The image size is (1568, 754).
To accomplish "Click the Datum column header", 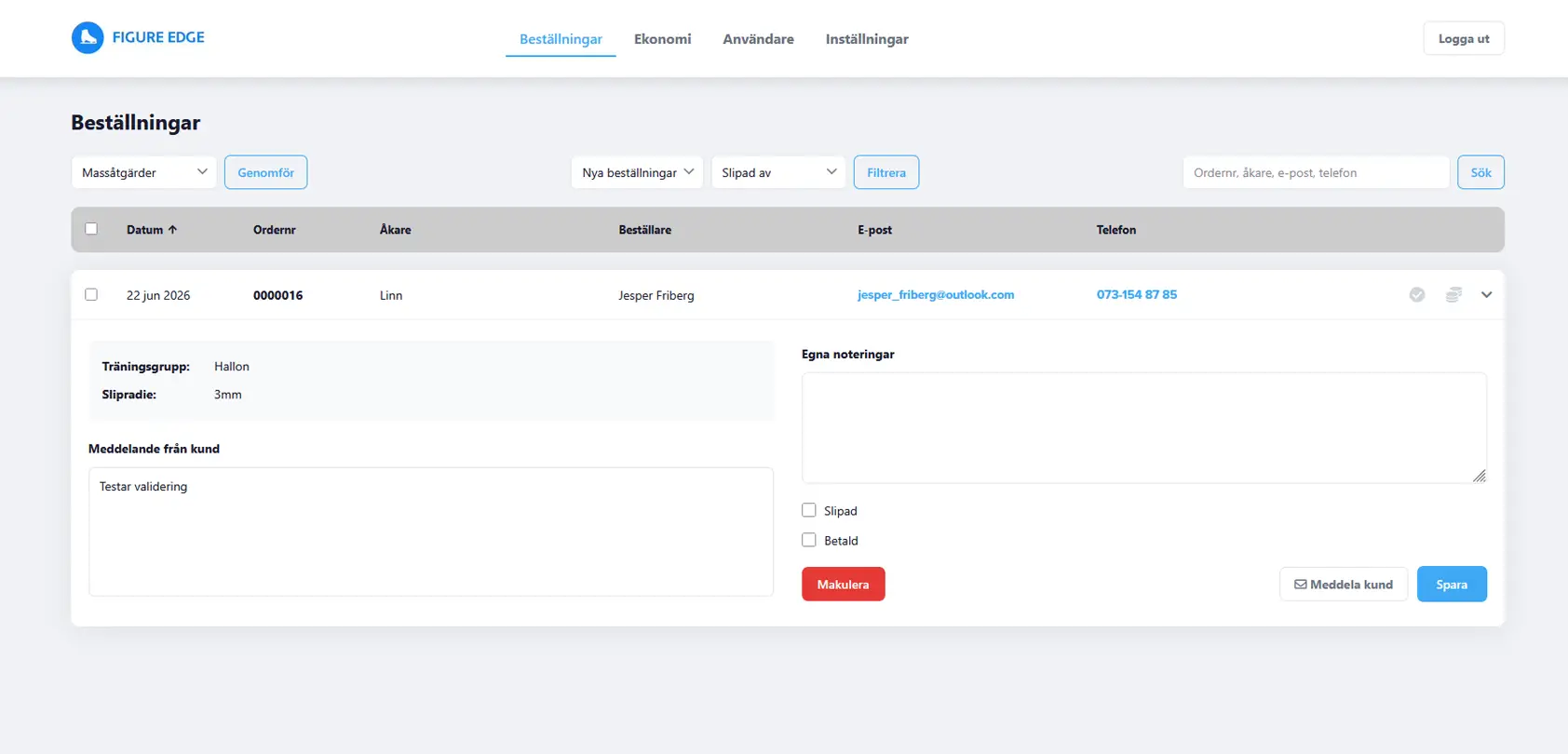I will click(145, 230).
